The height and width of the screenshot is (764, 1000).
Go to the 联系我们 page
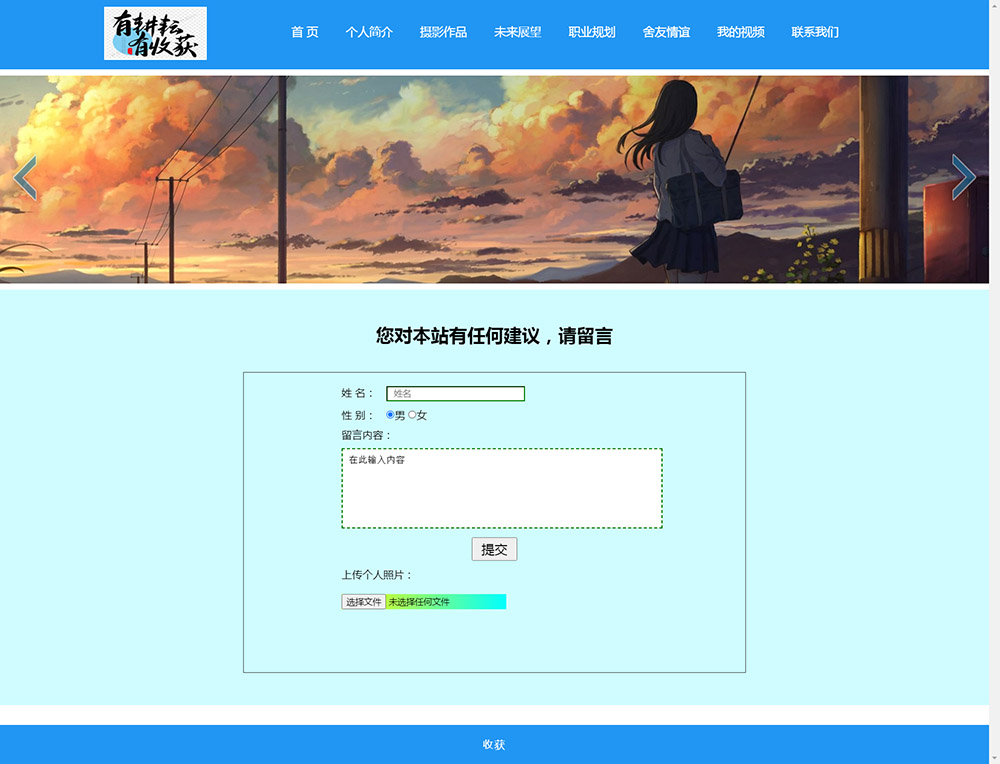(815, 32)
